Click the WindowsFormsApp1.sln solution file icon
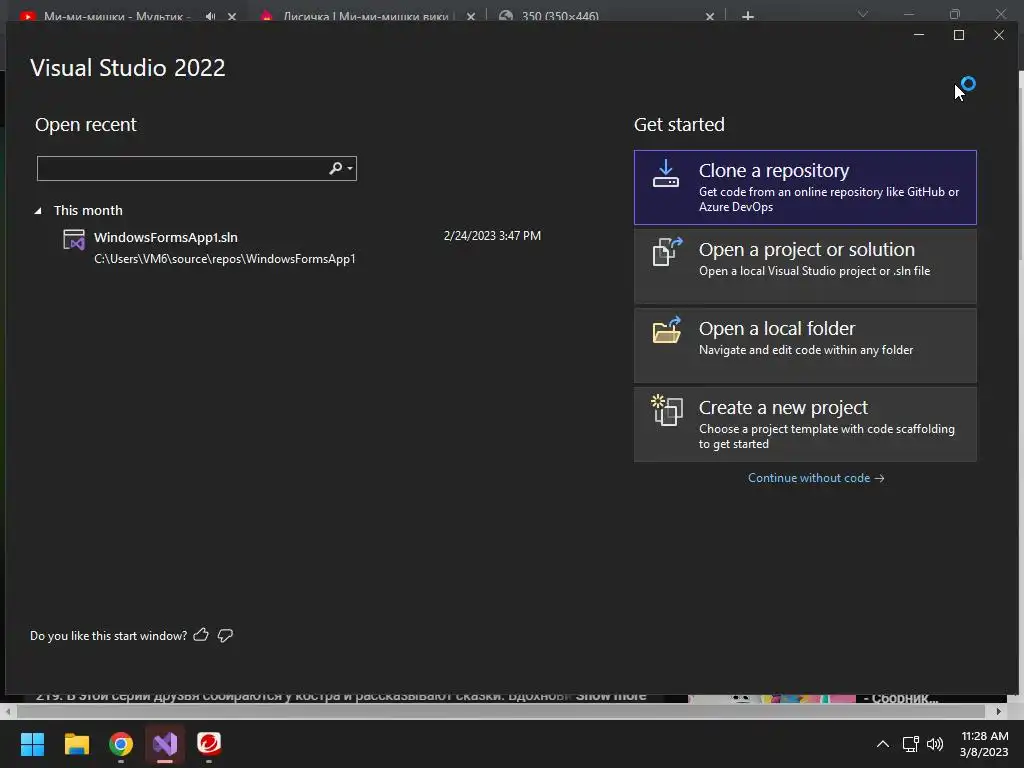 74,240
